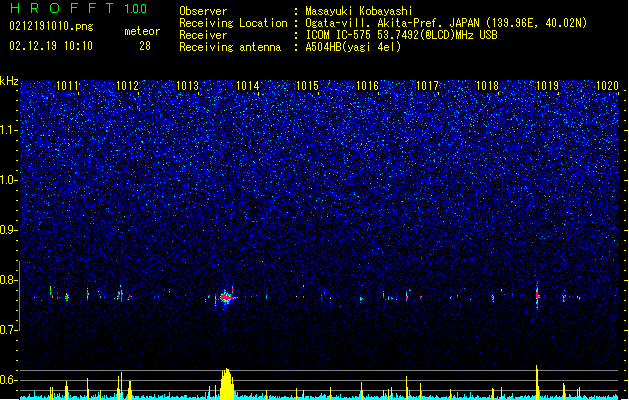Click the 0.6 kHz frequency tick label
The height and width of the screenshot is (400, 629).
9,380
